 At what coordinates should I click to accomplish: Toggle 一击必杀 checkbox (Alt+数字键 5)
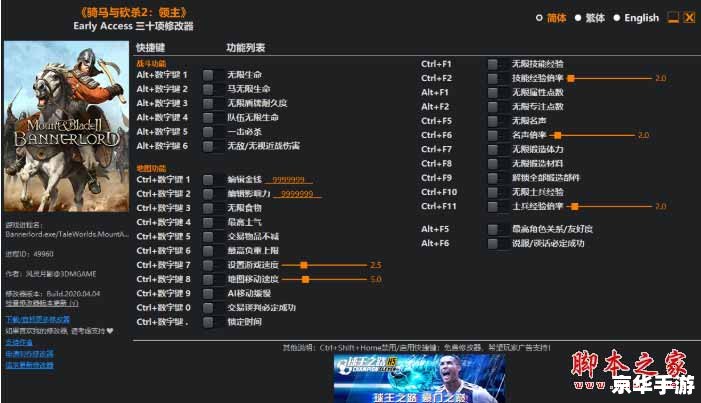pyautogui.click(x=208, y=132)
